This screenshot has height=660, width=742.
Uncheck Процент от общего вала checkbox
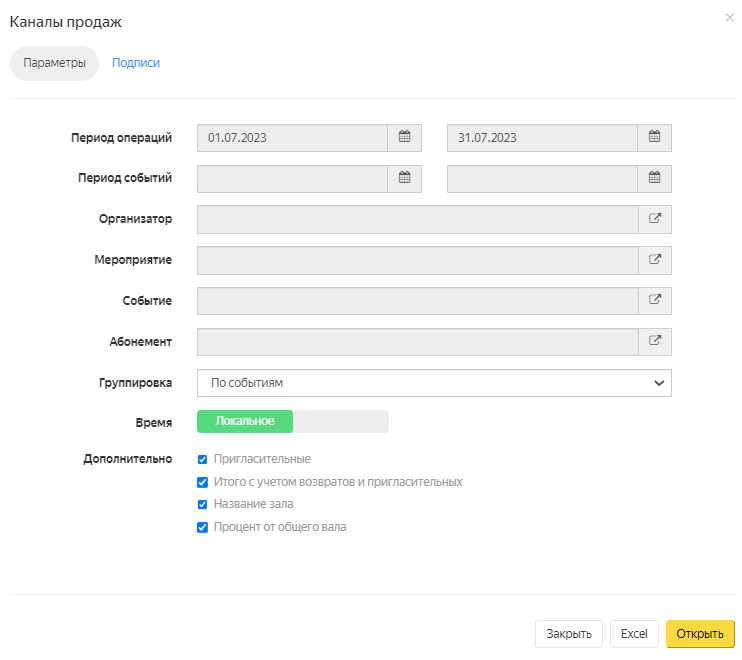click(202, 527)
